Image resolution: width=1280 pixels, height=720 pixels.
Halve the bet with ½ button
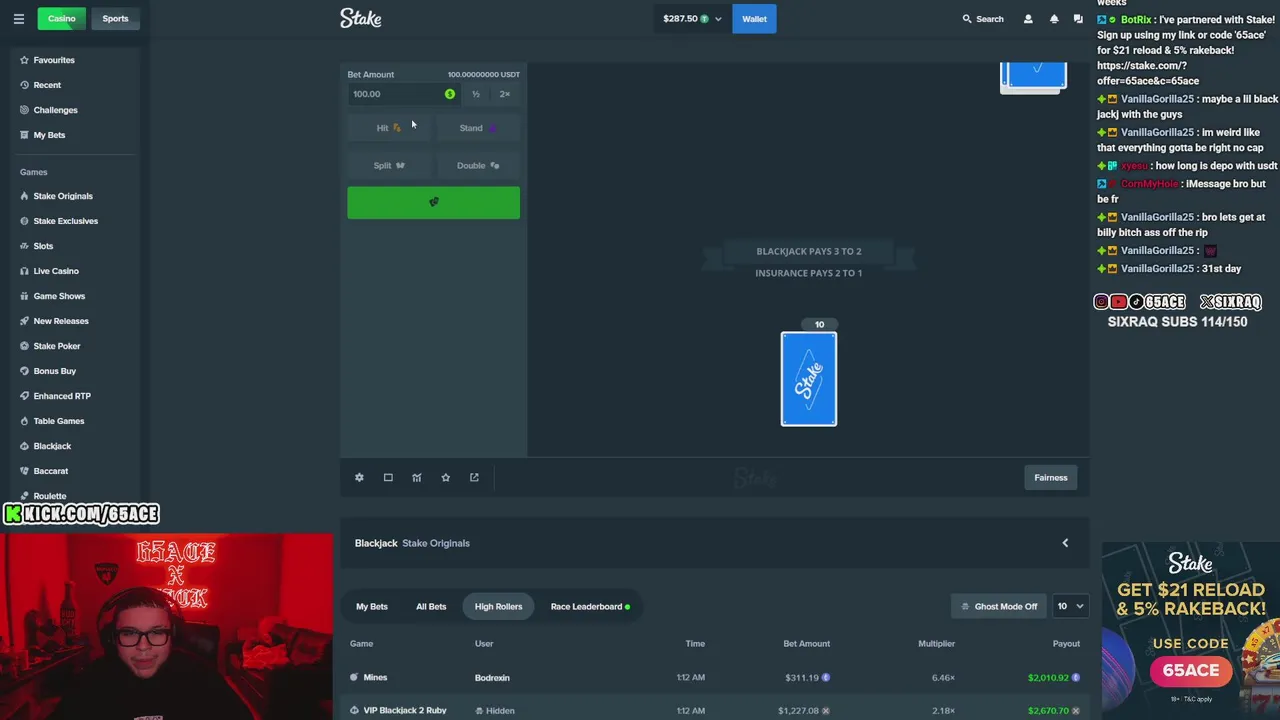click(476, 94)
